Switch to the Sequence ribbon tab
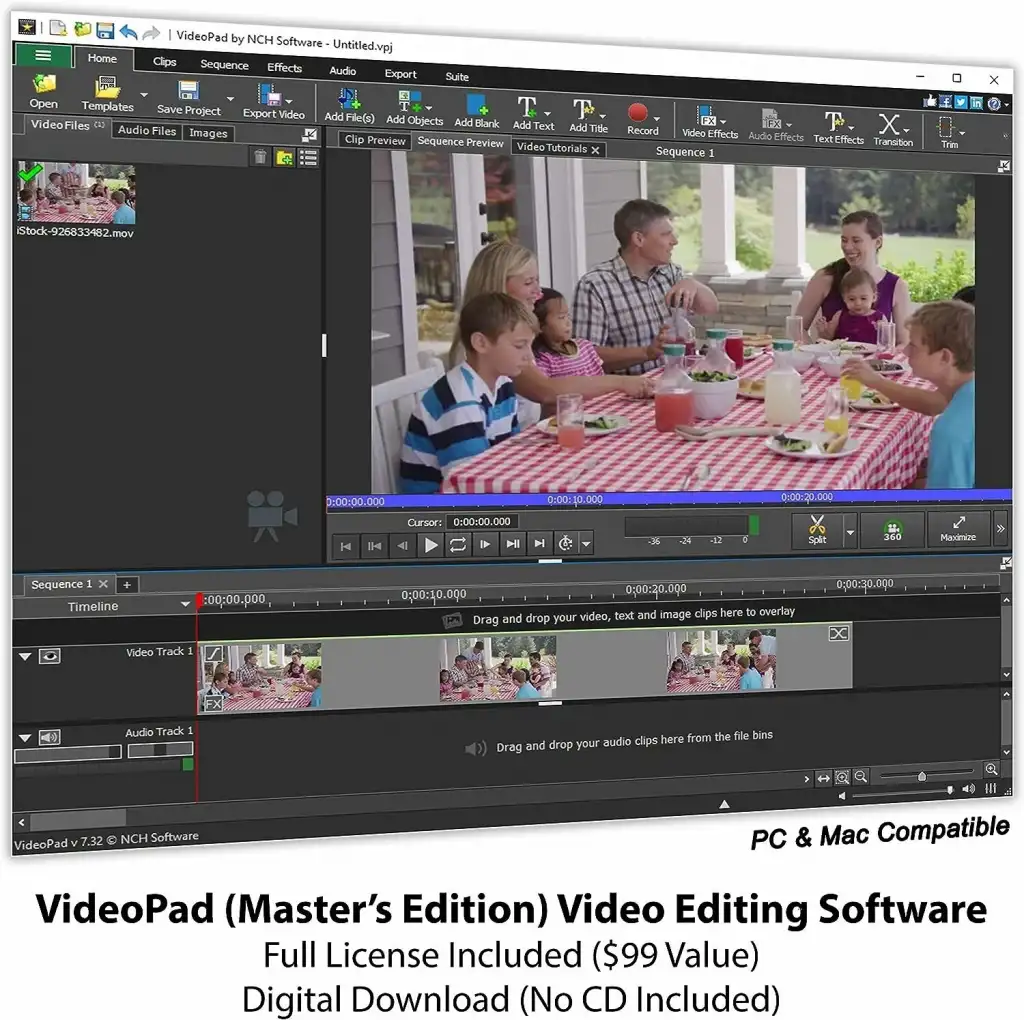 click(x=224, y=65)
